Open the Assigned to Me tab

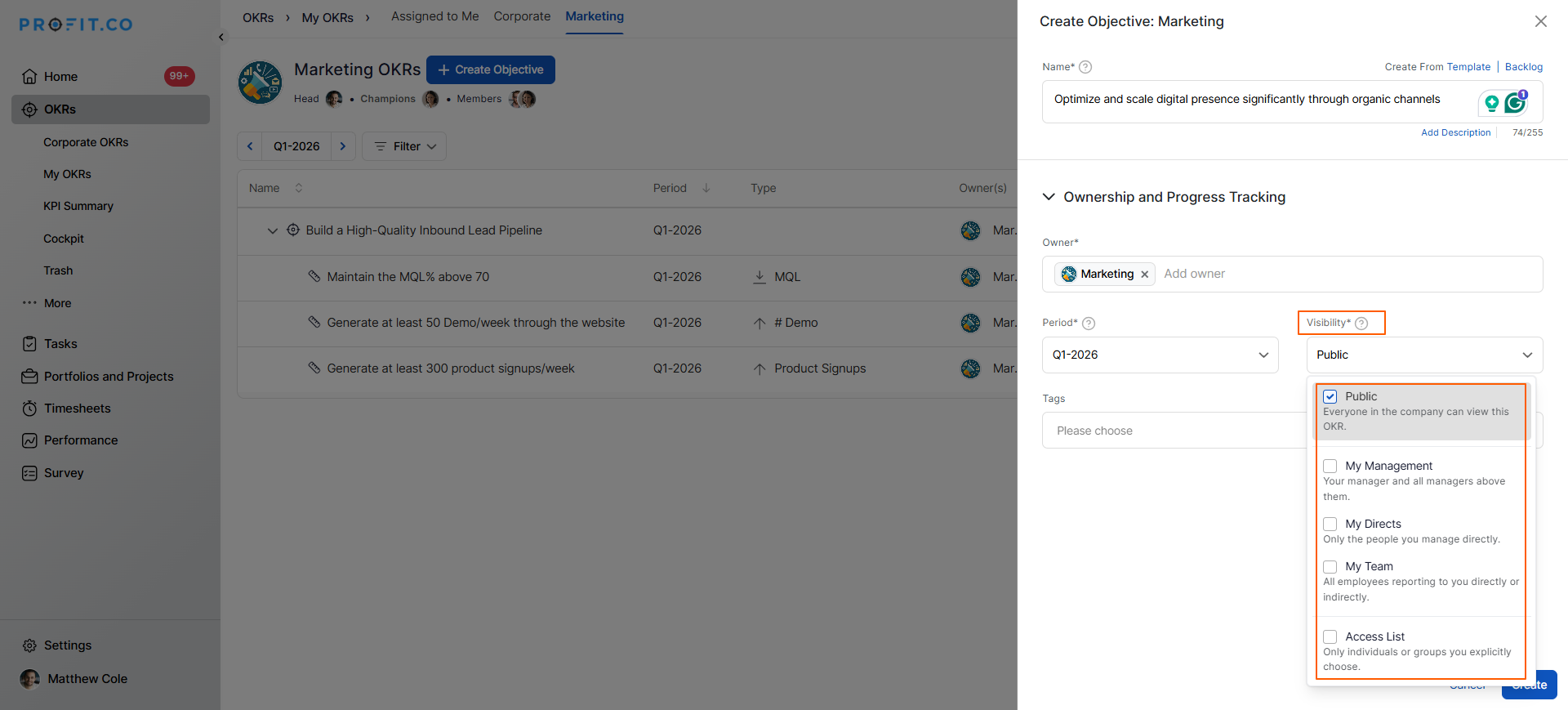[x=434, y=16]
